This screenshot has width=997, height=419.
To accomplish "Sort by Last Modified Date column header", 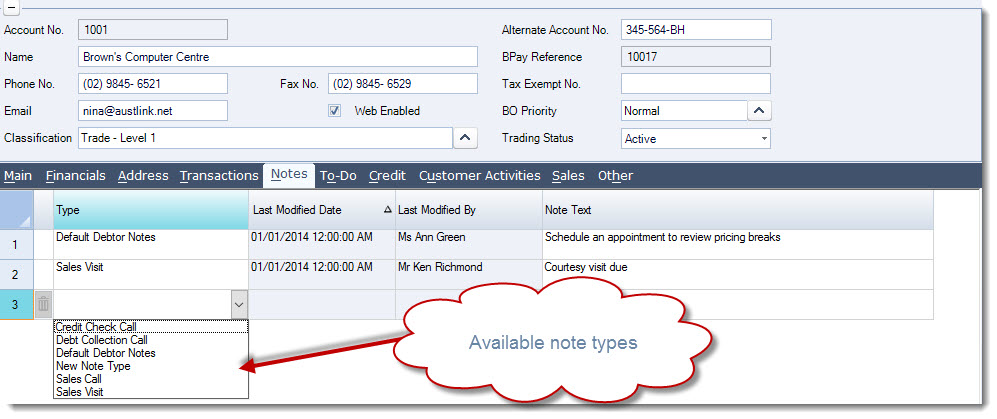I will click(x=322, y=210).
